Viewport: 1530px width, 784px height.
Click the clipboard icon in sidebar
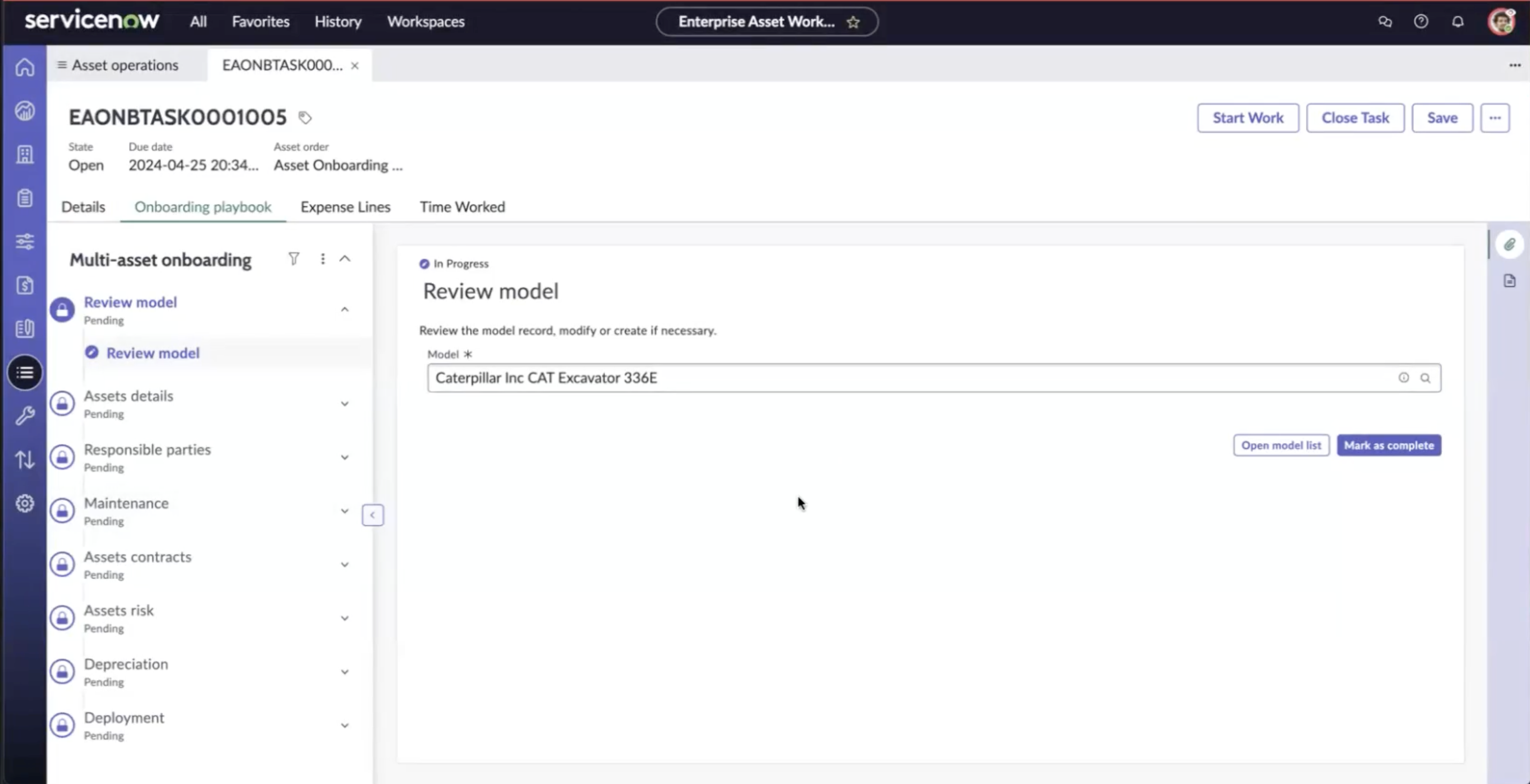click(24, 198)
